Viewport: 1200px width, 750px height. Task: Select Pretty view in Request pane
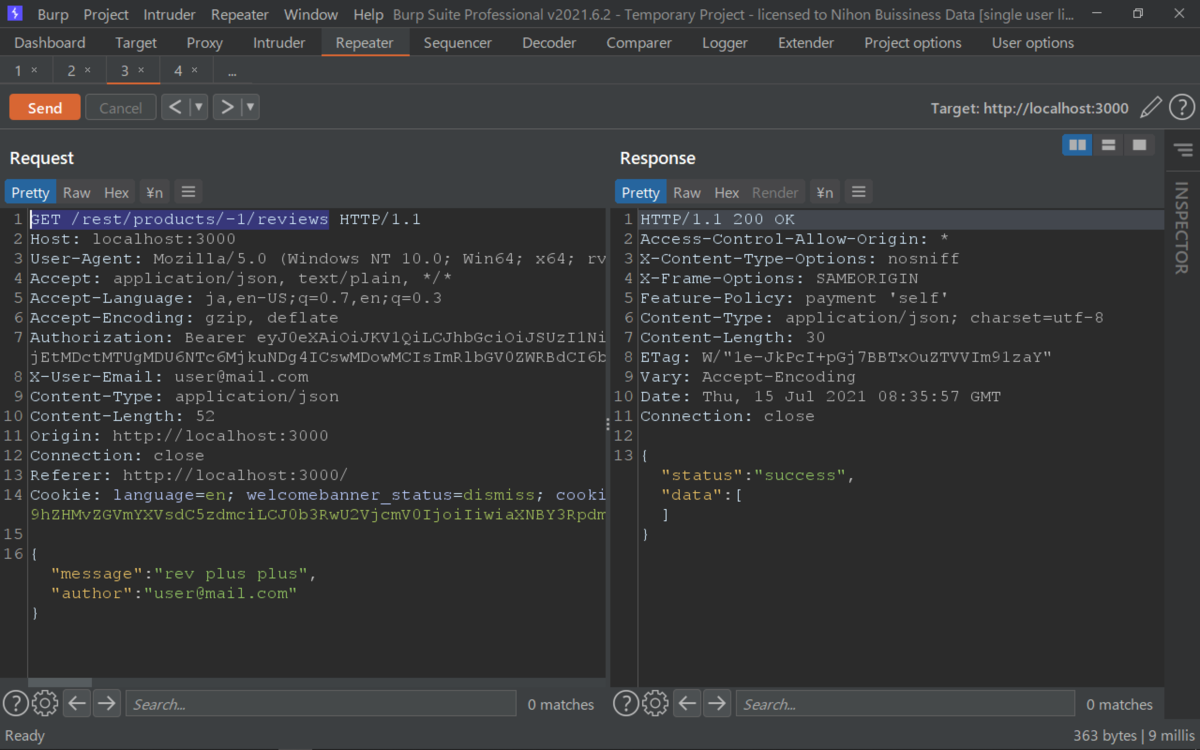30,192
